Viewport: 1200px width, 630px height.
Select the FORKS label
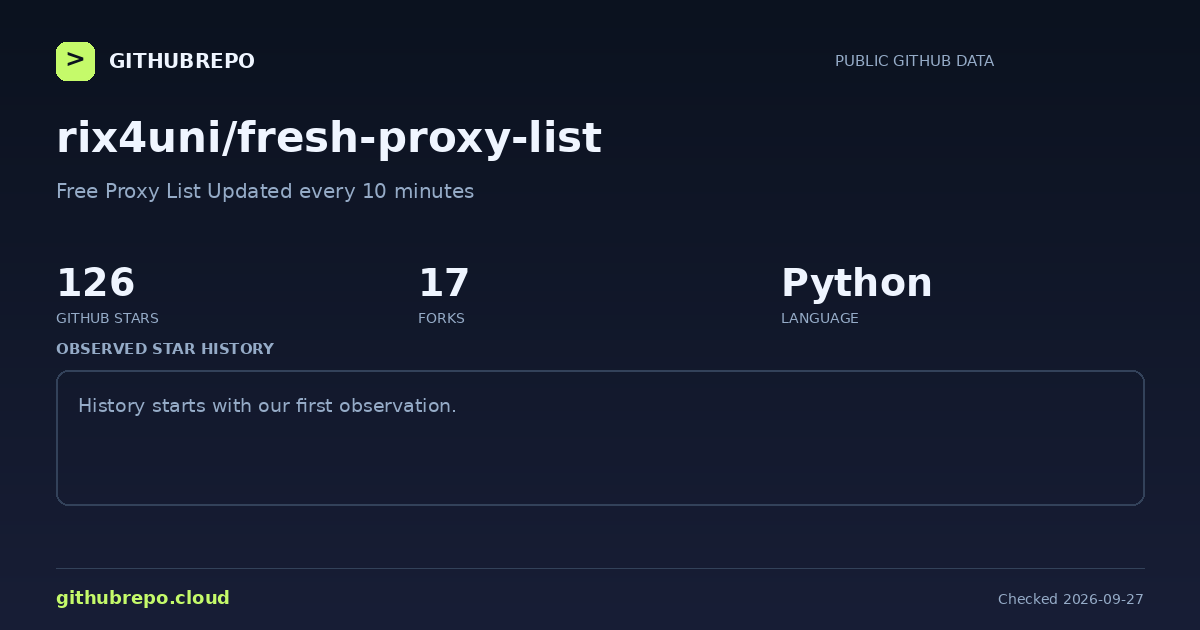pyautogui.click(x=441, y=318)
